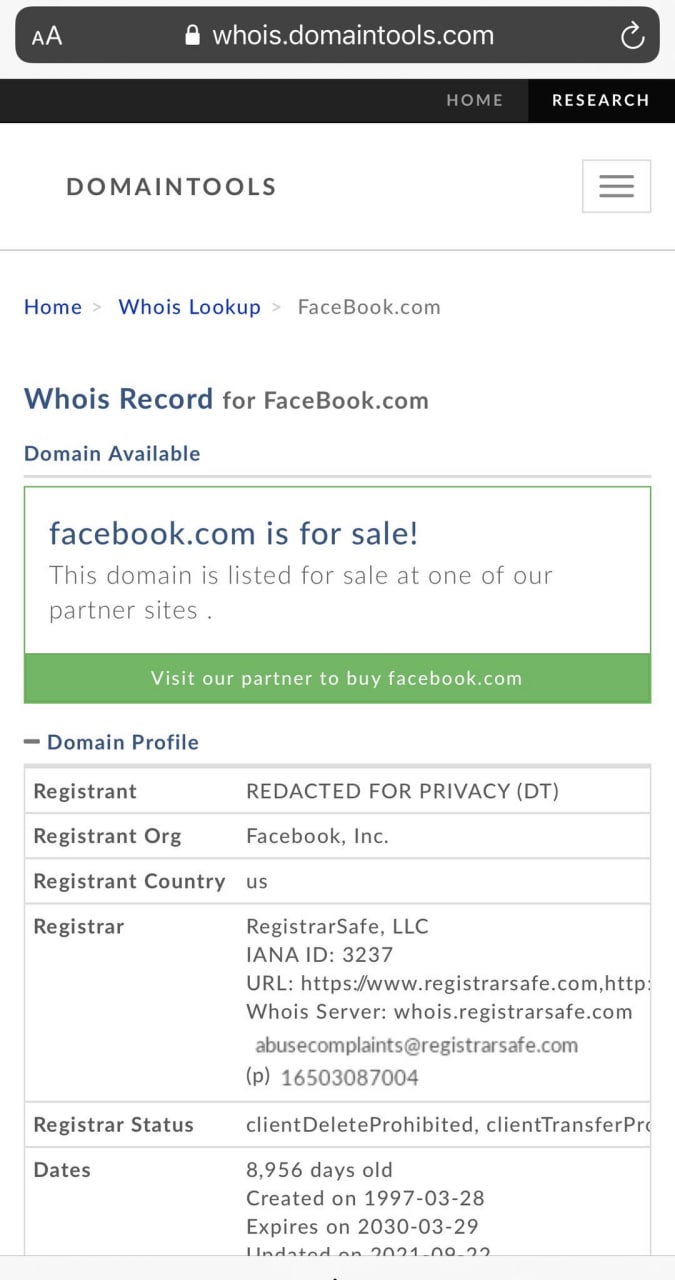Select the RESEARCH tab
675x1280 pixels.
(x=601, y=100)
